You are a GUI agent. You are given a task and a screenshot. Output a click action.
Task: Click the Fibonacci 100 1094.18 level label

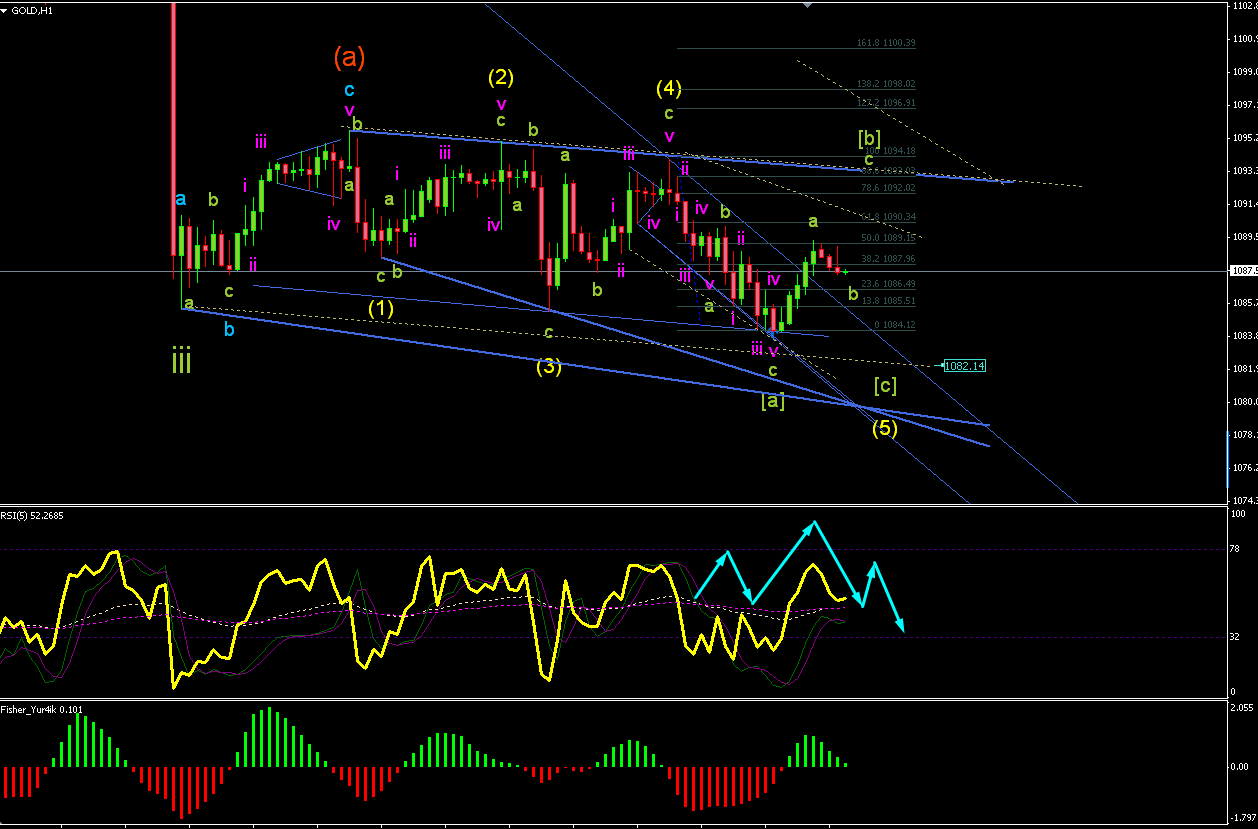tap(889, 151)
